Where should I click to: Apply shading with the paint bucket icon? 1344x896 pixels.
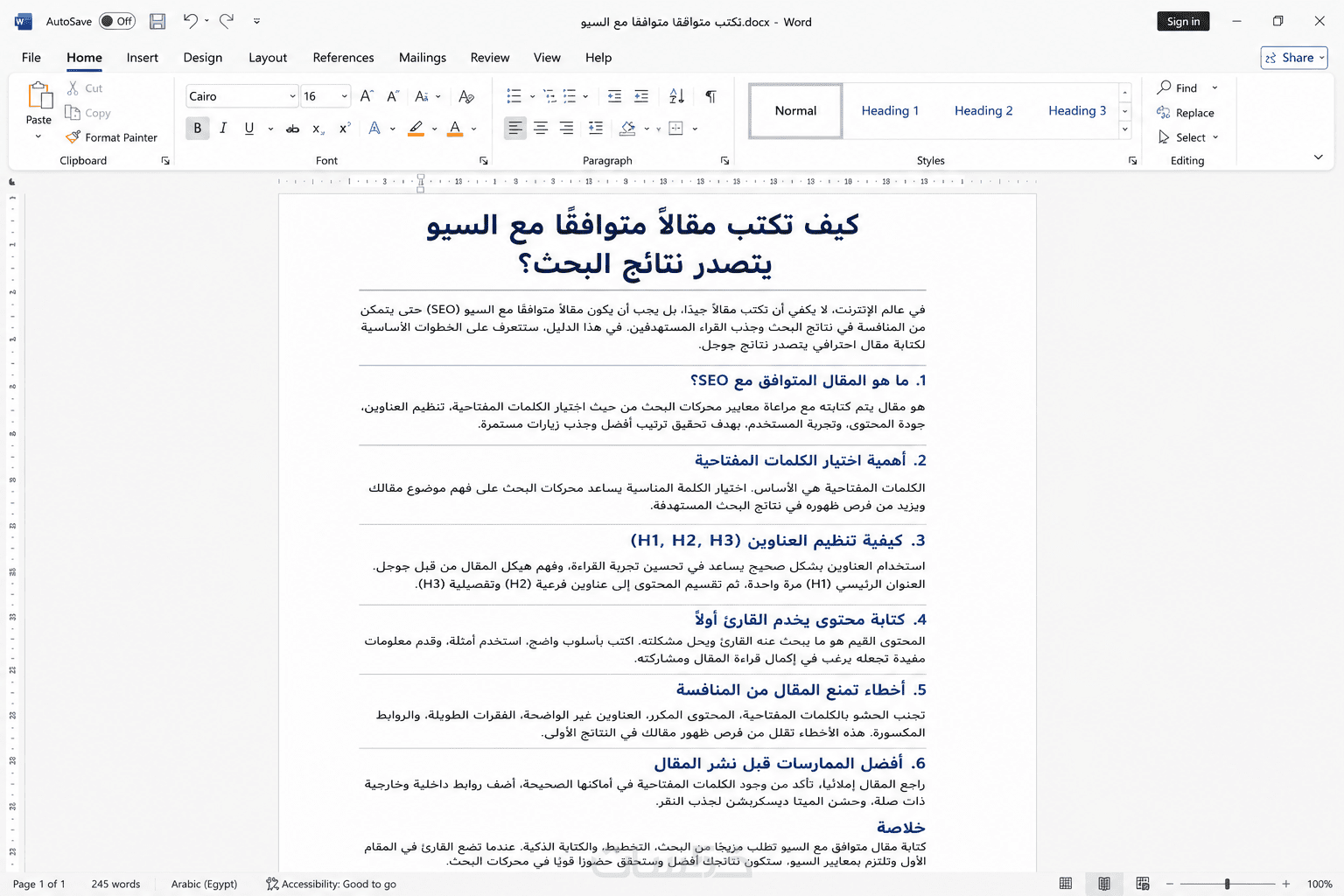tap(627, 129)
